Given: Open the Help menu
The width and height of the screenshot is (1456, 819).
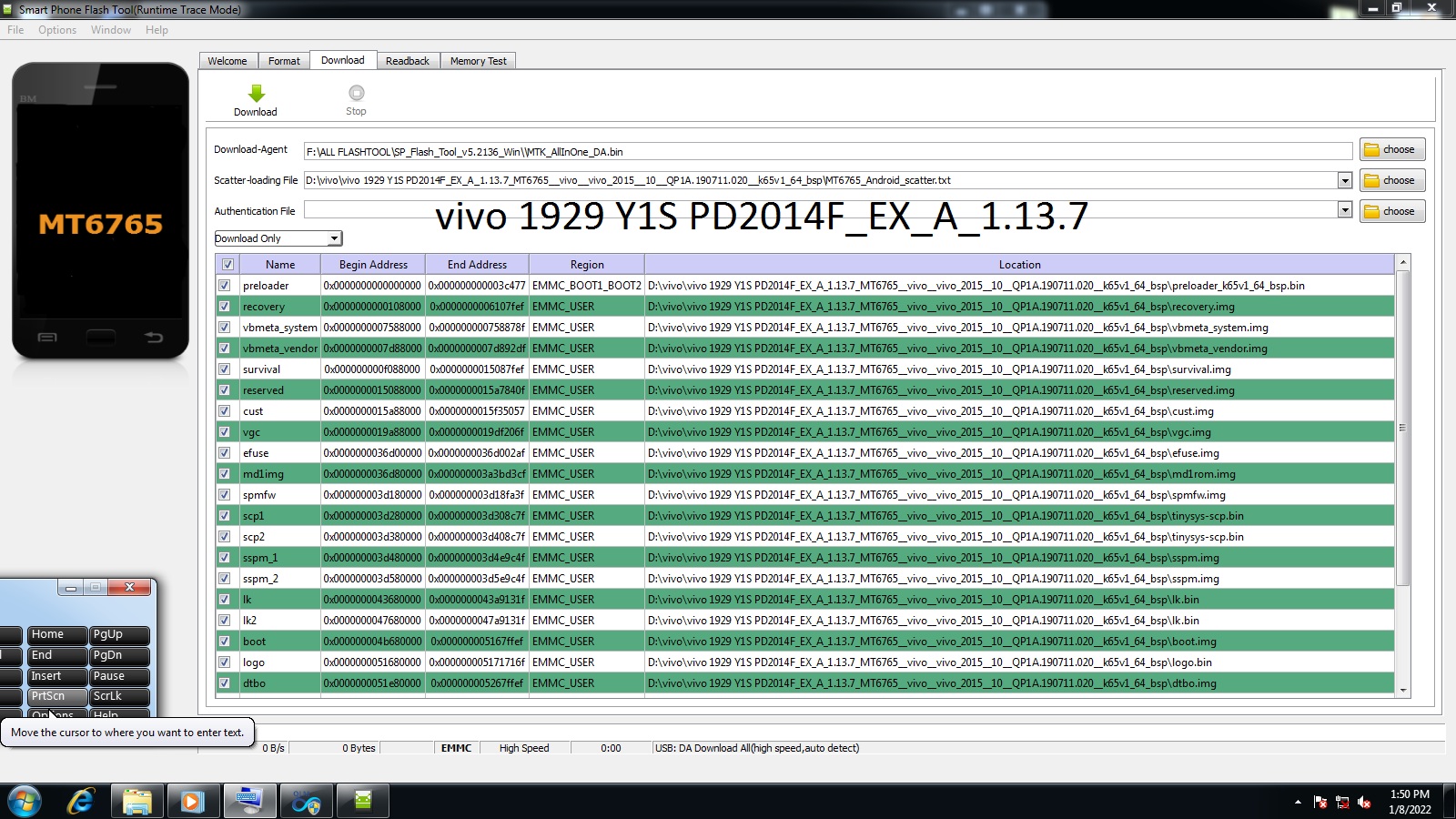Looking at the screenshot, I should 157,30.
